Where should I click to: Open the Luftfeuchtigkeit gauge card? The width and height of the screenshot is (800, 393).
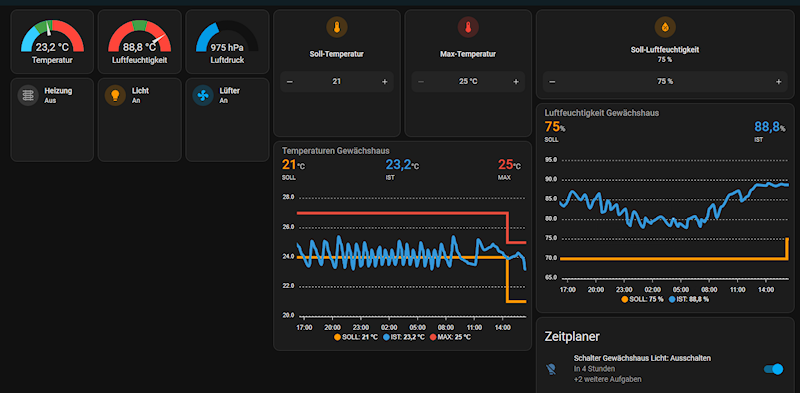pyautogui.click(x=139, y=42)
